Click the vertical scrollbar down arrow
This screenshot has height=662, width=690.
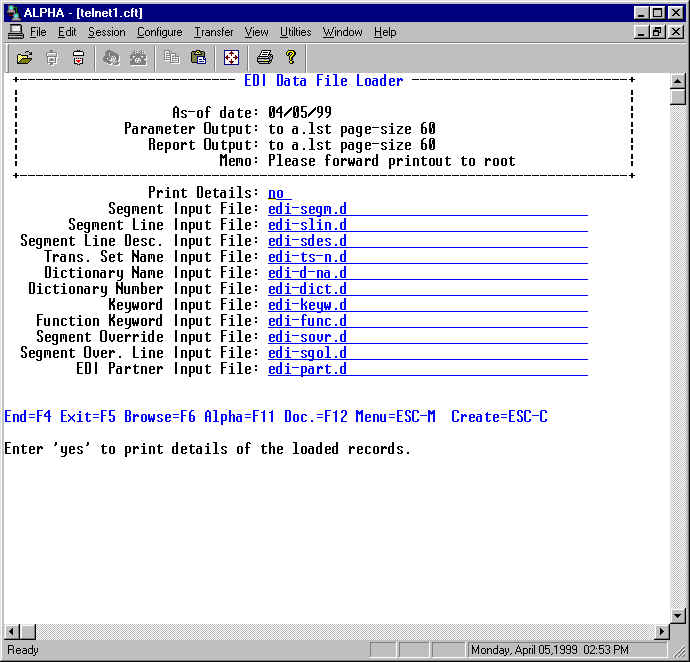click(677, 615)
